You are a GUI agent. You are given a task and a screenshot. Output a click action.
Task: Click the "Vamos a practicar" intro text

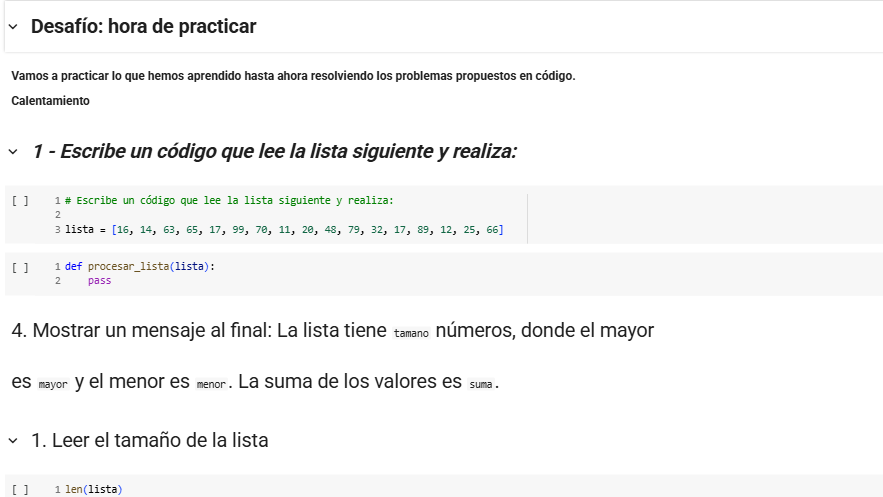(x=293, y=76)
